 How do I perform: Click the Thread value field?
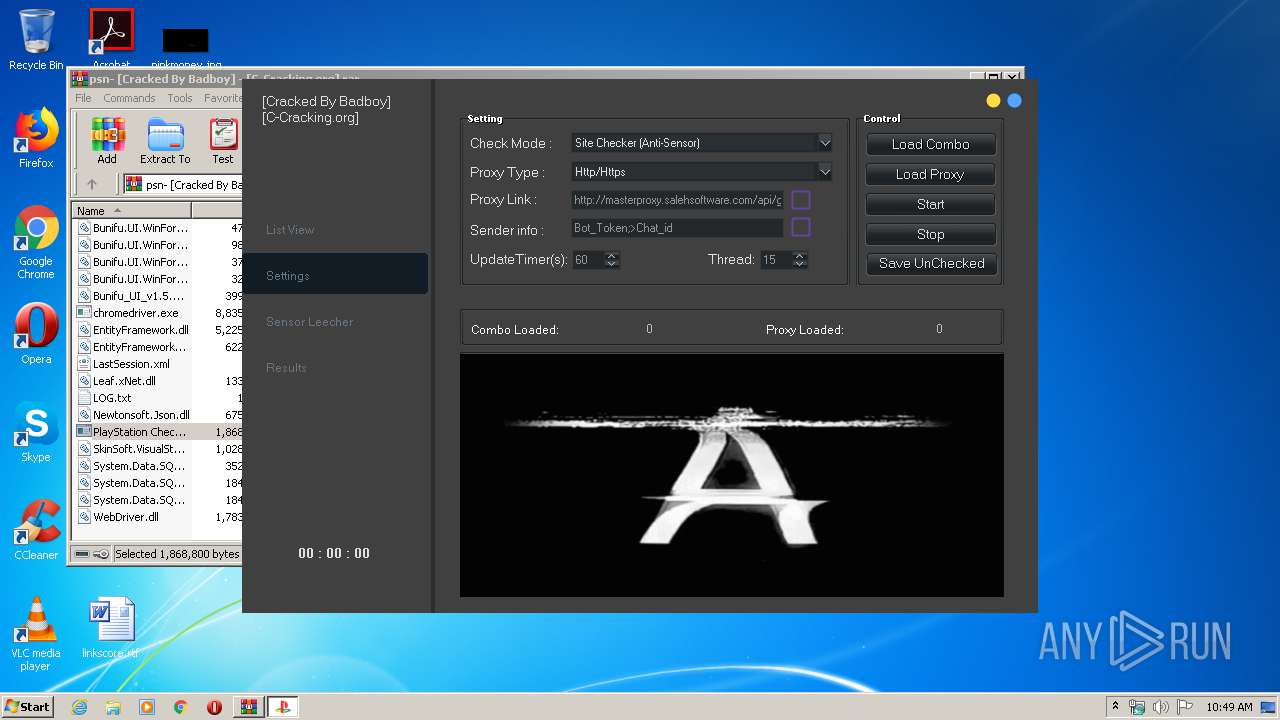775,260
